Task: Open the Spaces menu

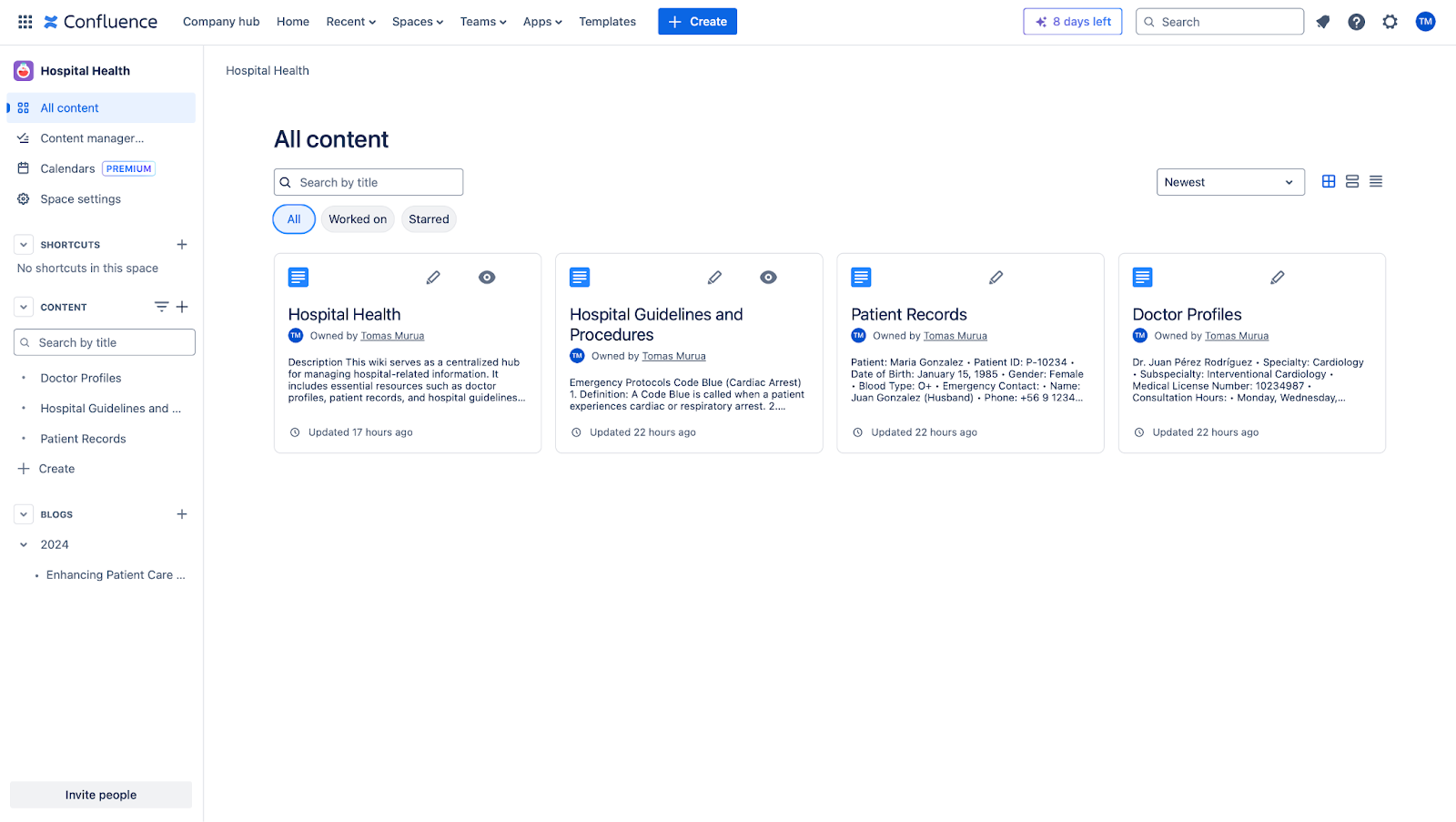Action: tap(418, 22)
